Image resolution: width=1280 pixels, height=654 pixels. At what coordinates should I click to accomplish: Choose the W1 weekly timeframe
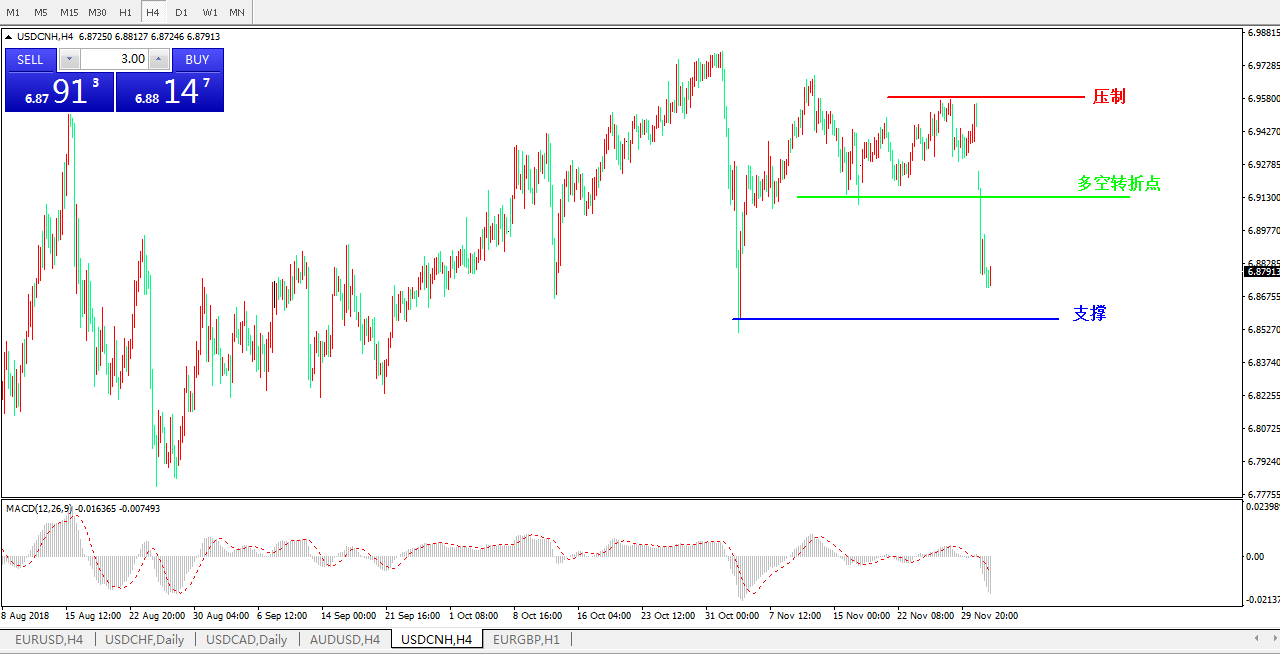(x=210, y=12)
